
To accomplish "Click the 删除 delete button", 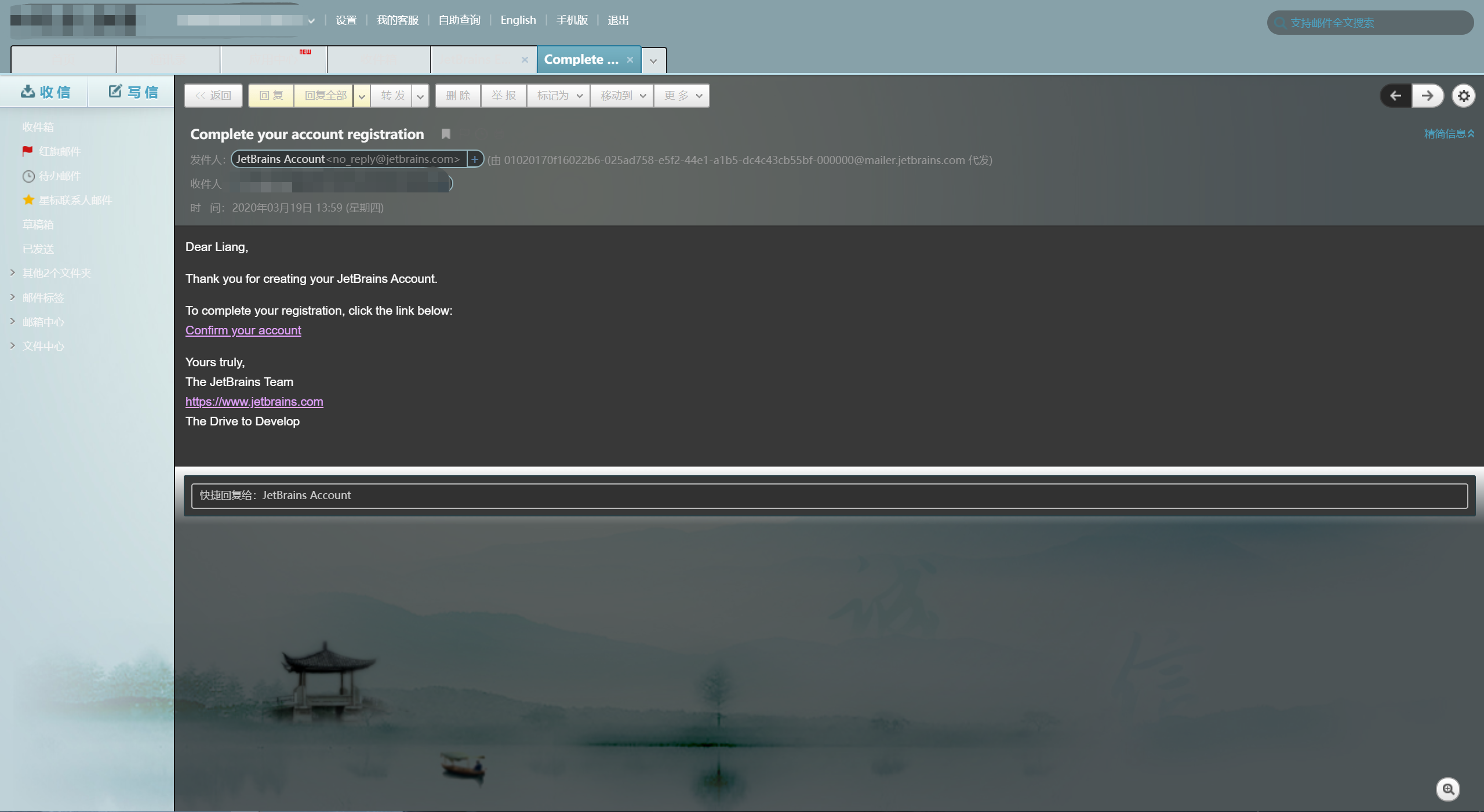I will click(458, 96).
